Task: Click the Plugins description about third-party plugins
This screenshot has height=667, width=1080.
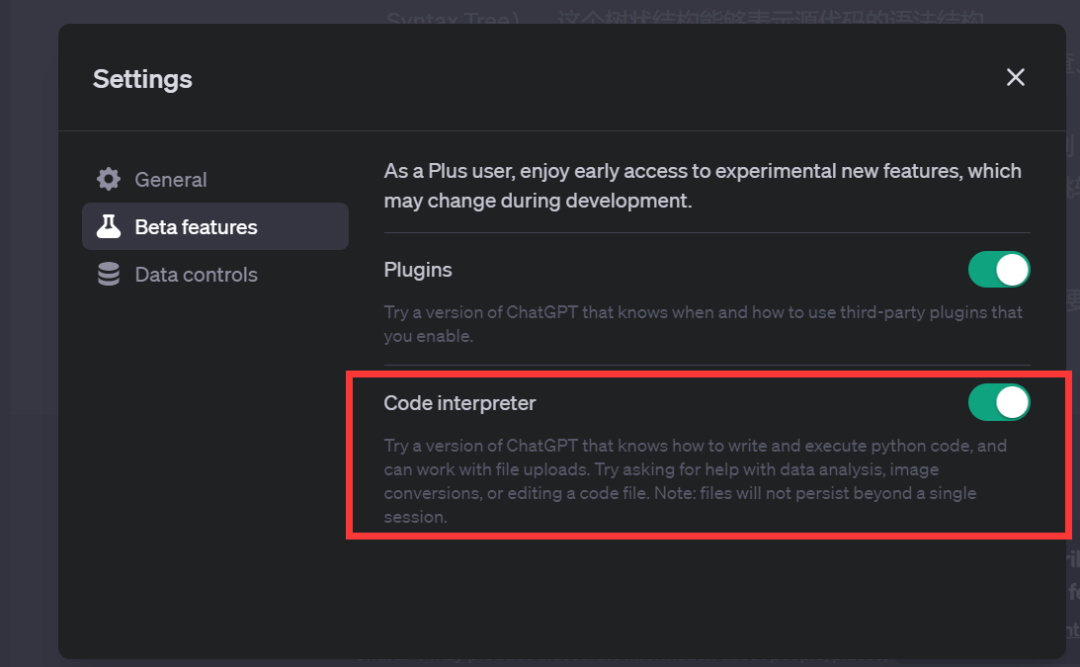Action: coord(703,324)
